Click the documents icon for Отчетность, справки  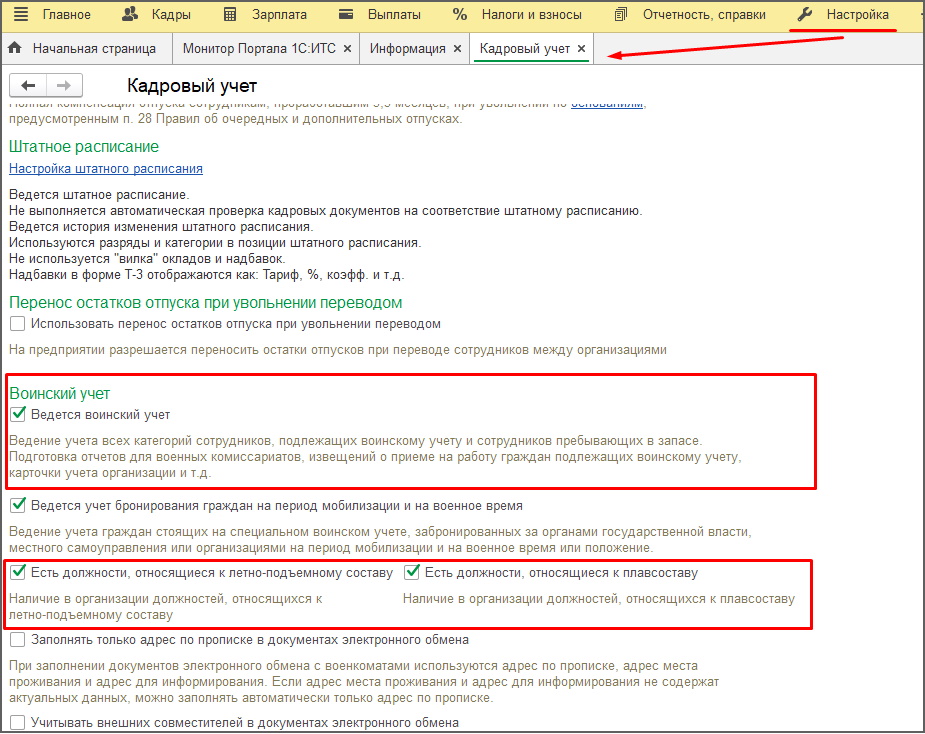(x=621, y=15)
